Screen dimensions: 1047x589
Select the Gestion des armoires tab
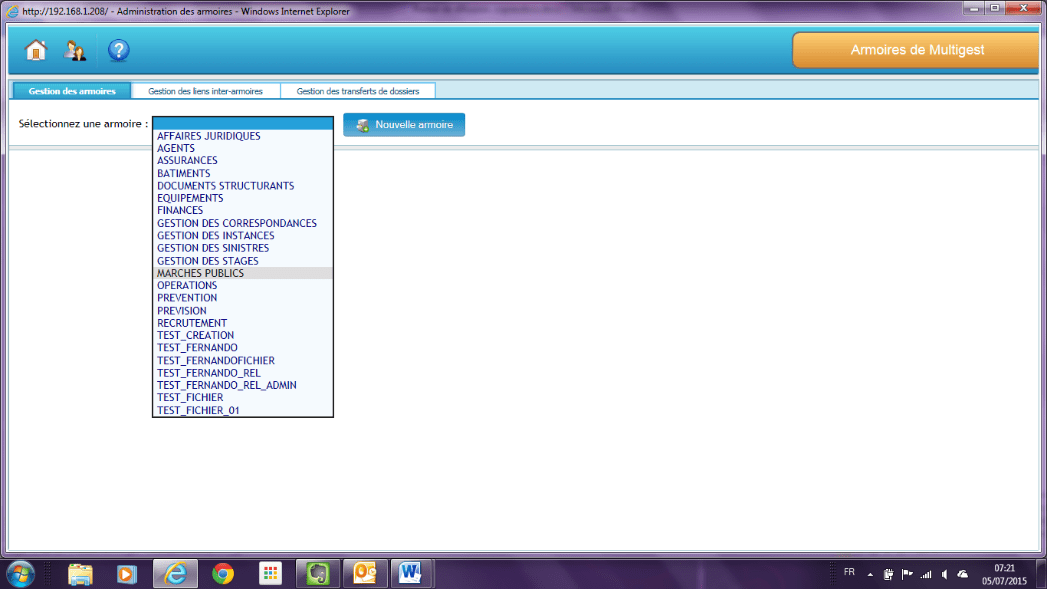(72, 91)
